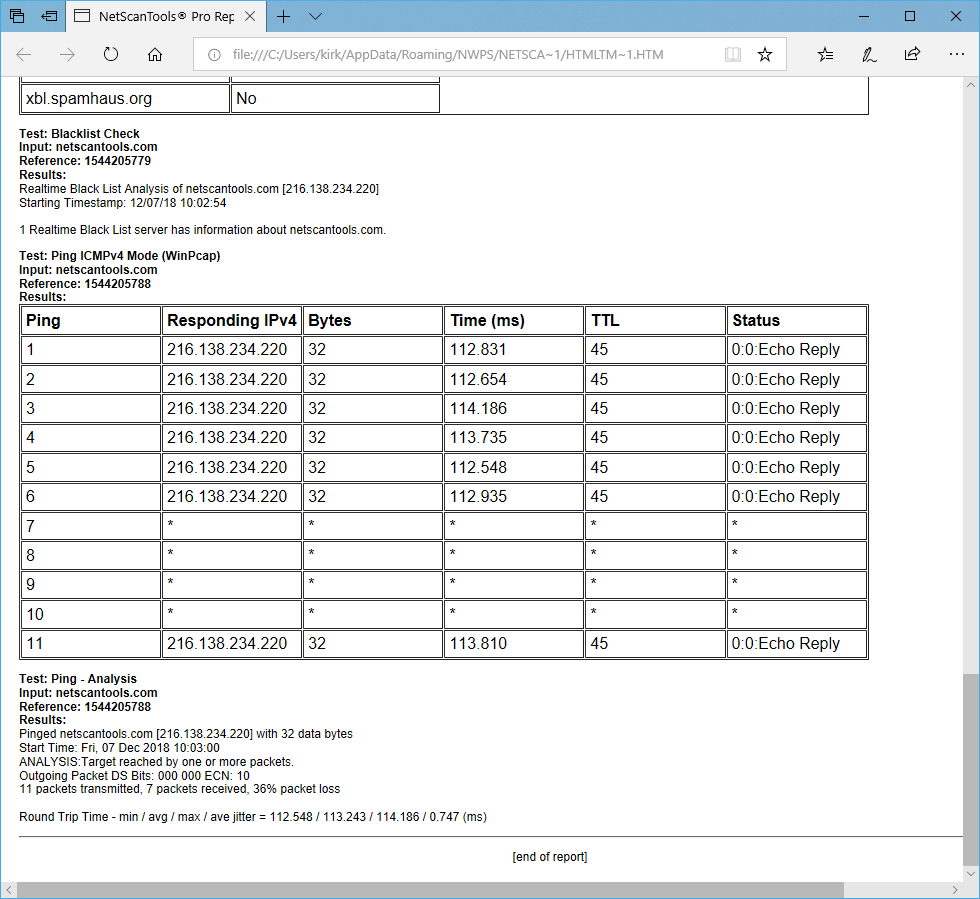Click the 36% packet loss summary line
Image resolution: width=980 pixels, height=899 pixels.
point(179,789)
